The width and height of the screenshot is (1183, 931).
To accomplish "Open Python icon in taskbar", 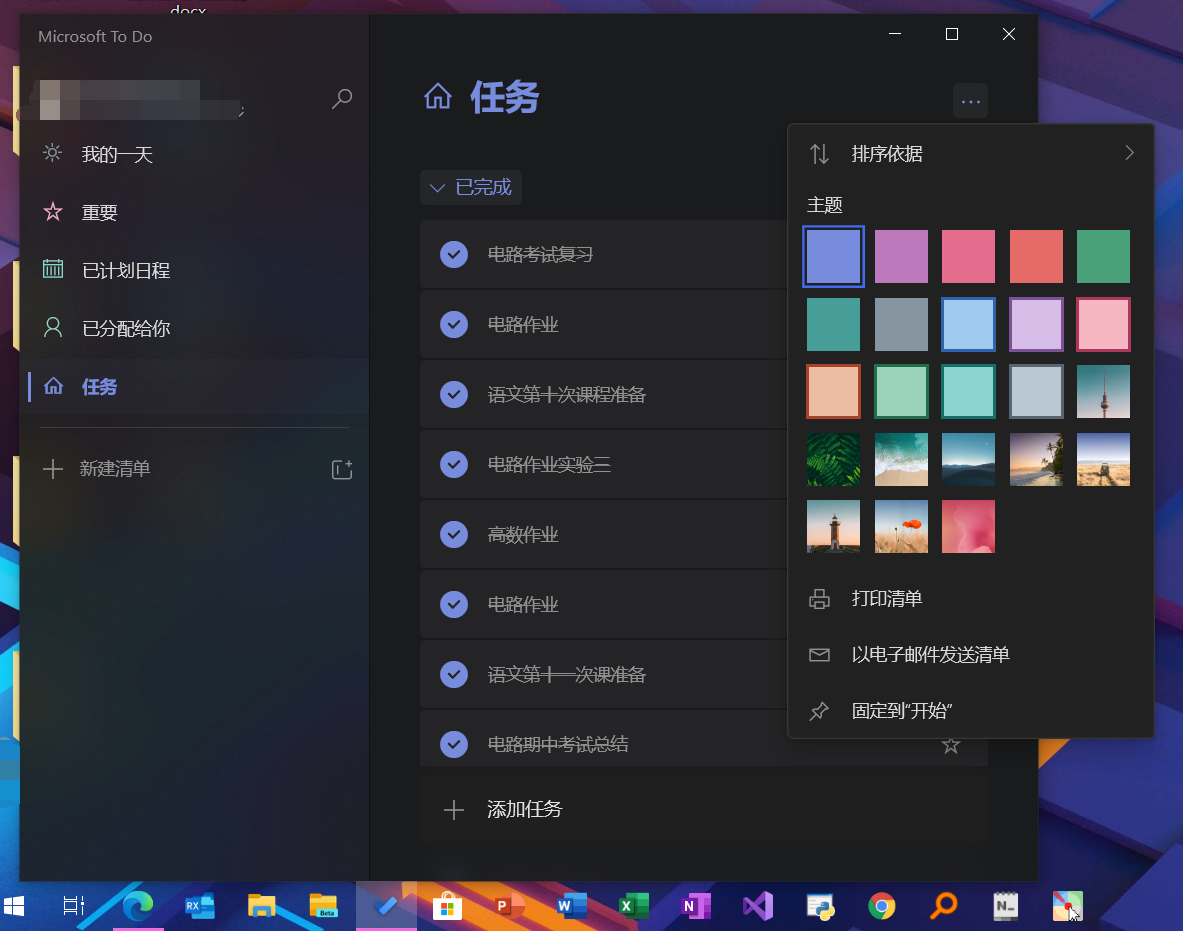I will tap(819, 905).
